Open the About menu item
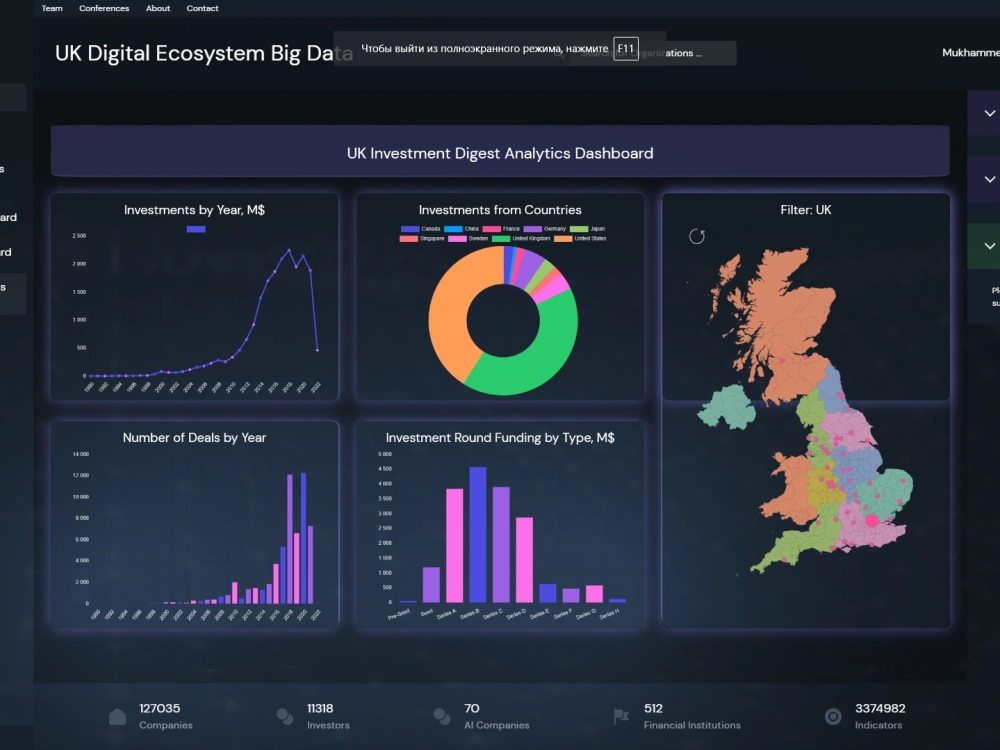Image resolution: width=1000 pixels, height=750 pixels. coord(158,8)
